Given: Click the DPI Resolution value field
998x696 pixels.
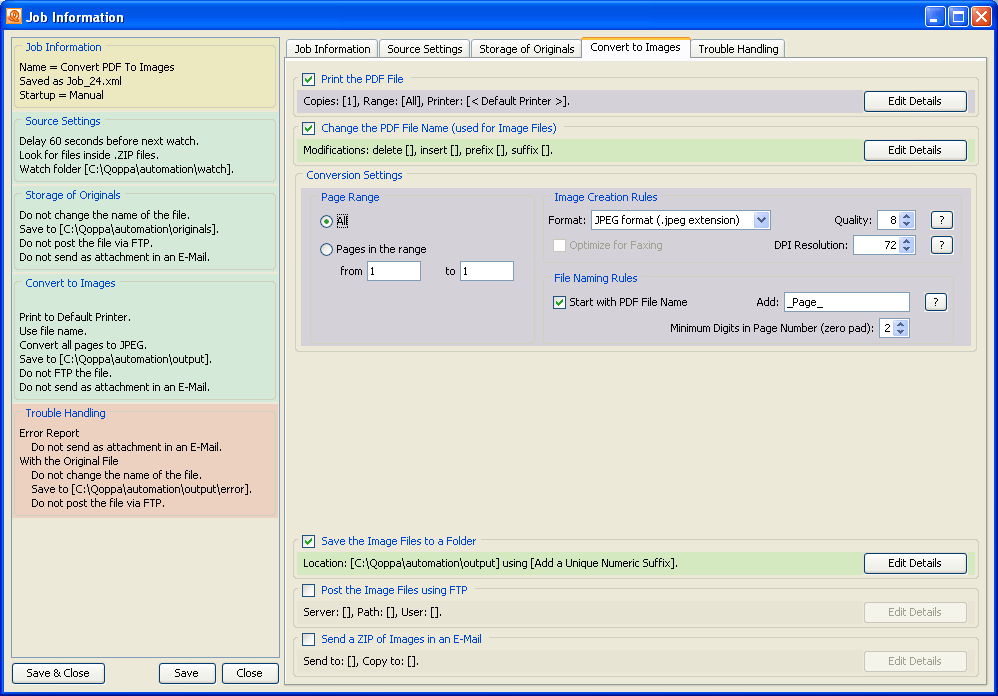Looking at the screenshot, I should click(876, 245).
